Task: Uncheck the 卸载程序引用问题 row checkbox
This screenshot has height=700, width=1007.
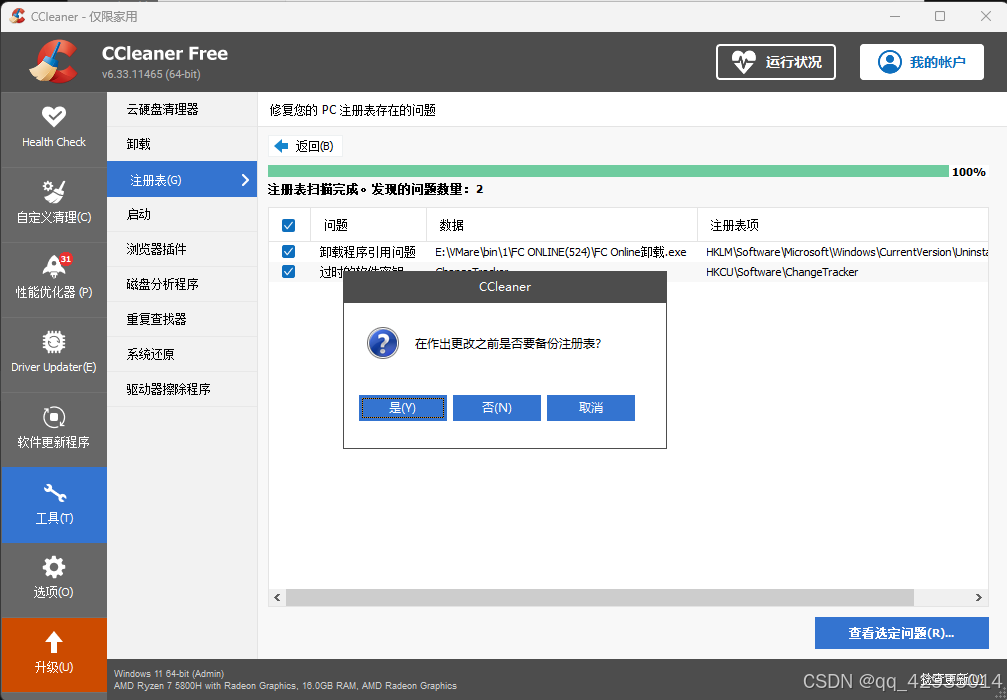Action: click(288, 252)
